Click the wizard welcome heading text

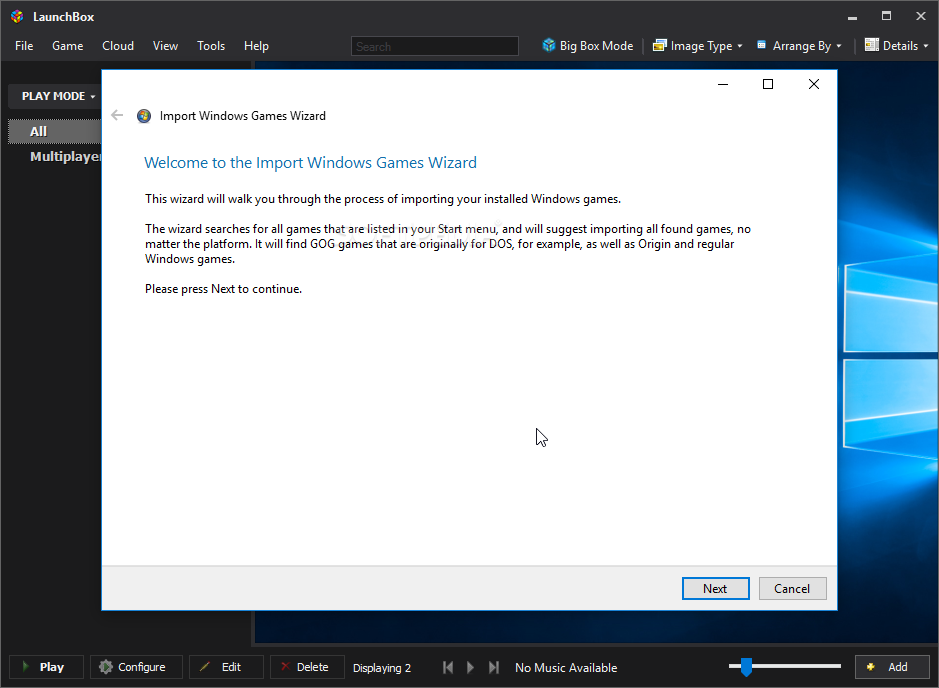[x=310, y=163]
